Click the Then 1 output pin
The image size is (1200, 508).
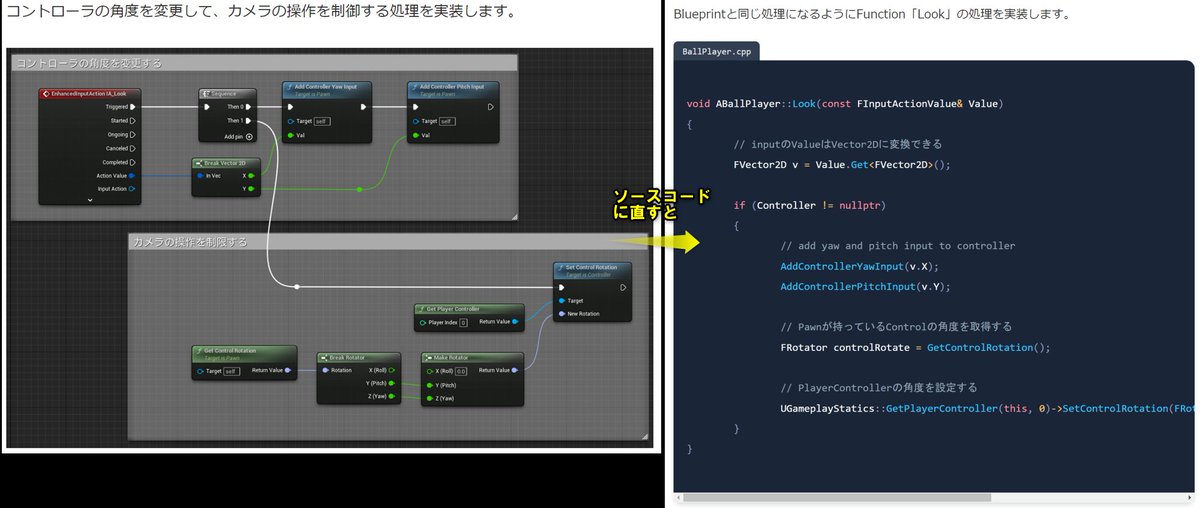pyautogui.click(x=250, y=120)
